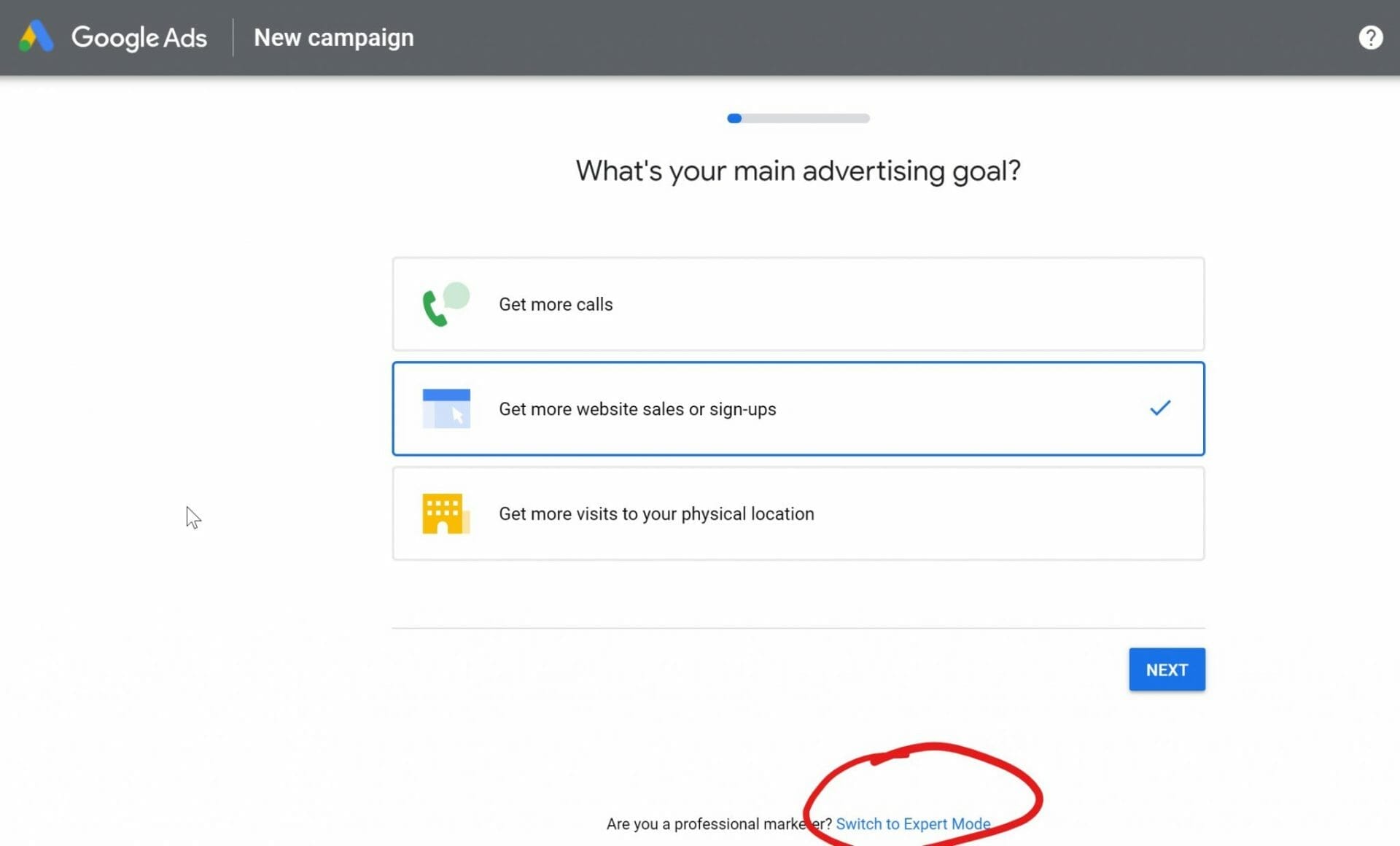Click the NEXT button
This screenshot has height=846, width=1400.
coord(1167,670)
